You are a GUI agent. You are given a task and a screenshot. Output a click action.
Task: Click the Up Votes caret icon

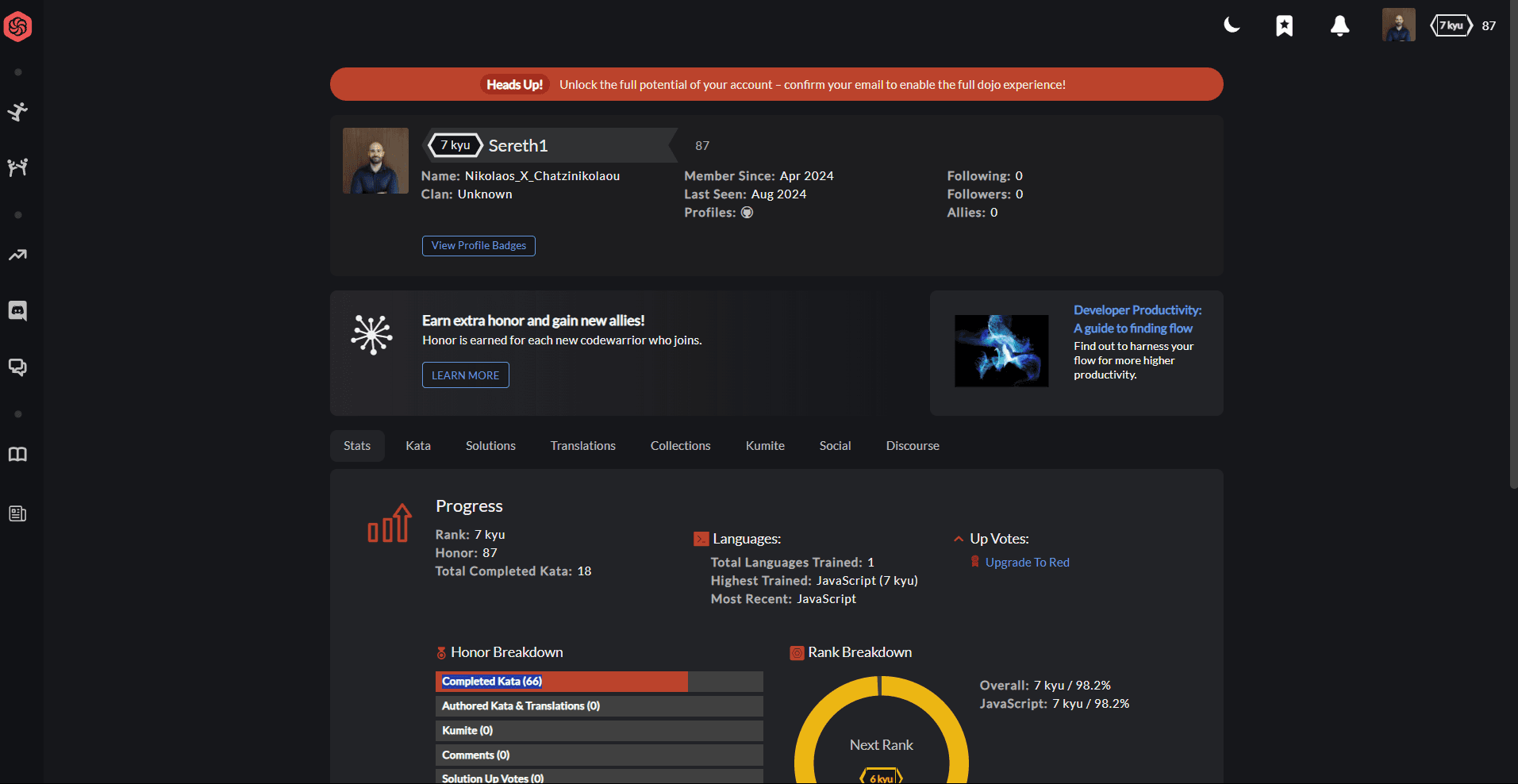(959, 540)
